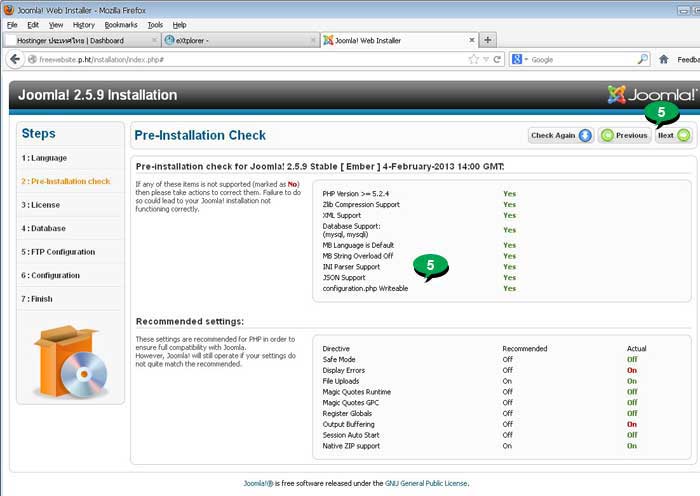Switch to the Hostinger Dashboard tab

click(83, 40)
